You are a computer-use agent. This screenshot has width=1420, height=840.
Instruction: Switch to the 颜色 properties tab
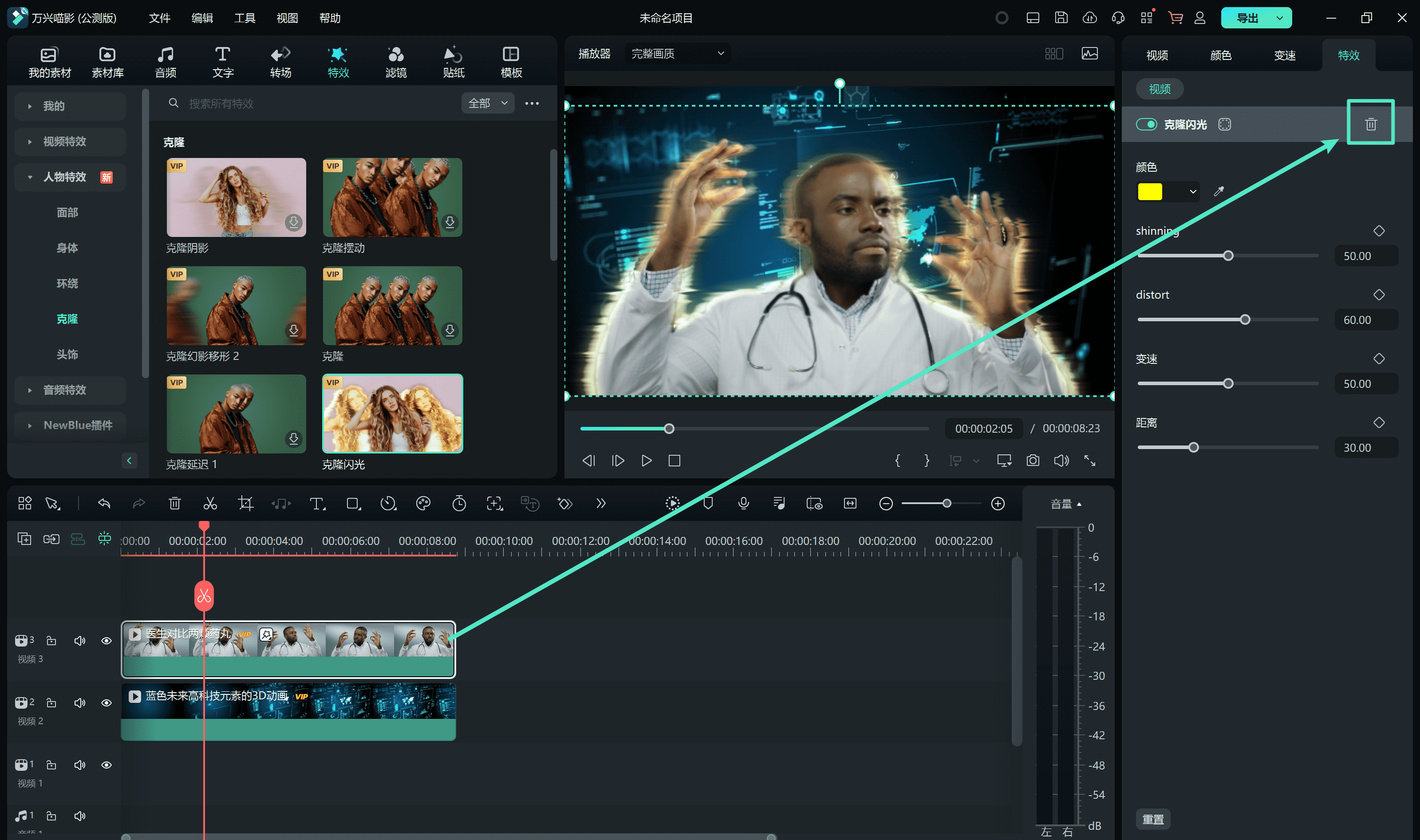(1220, 55)
